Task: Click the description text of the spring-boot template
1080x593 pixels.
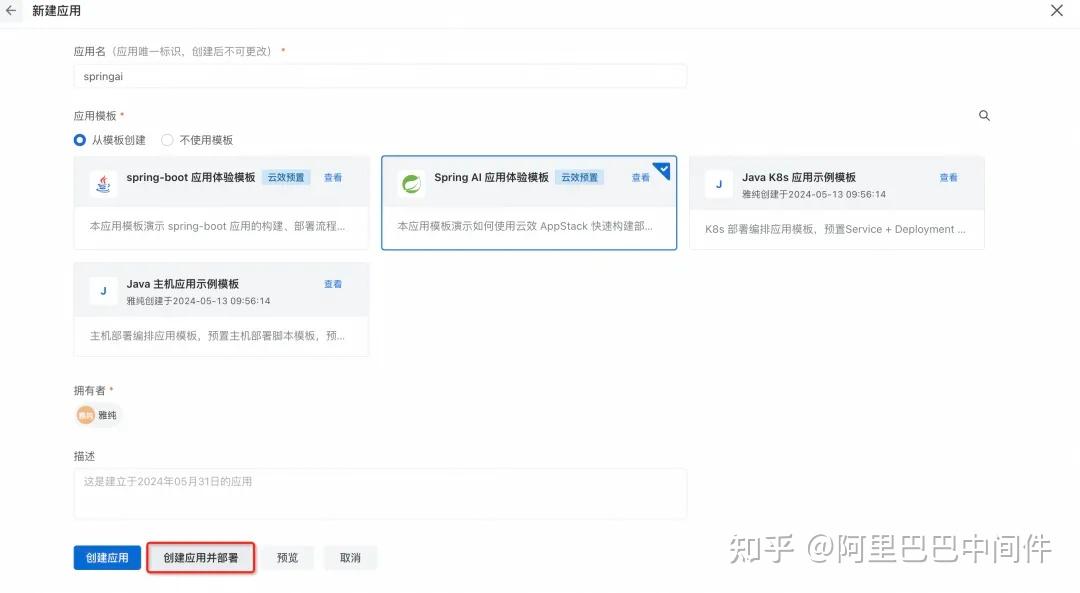Action: click(x=218, y=226)
